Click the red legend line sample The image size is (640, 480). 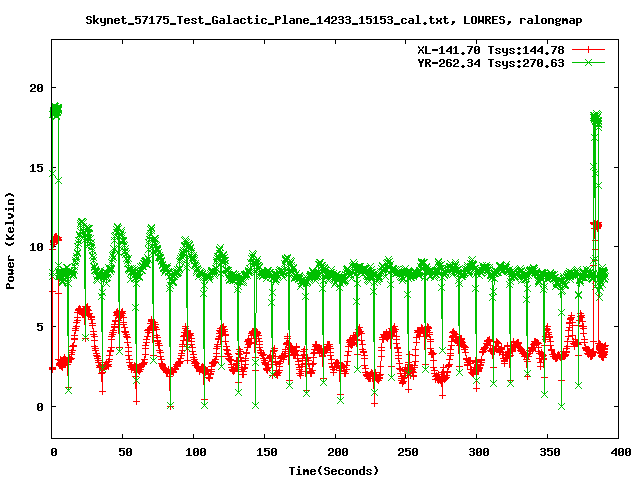(x=588, y=50)
